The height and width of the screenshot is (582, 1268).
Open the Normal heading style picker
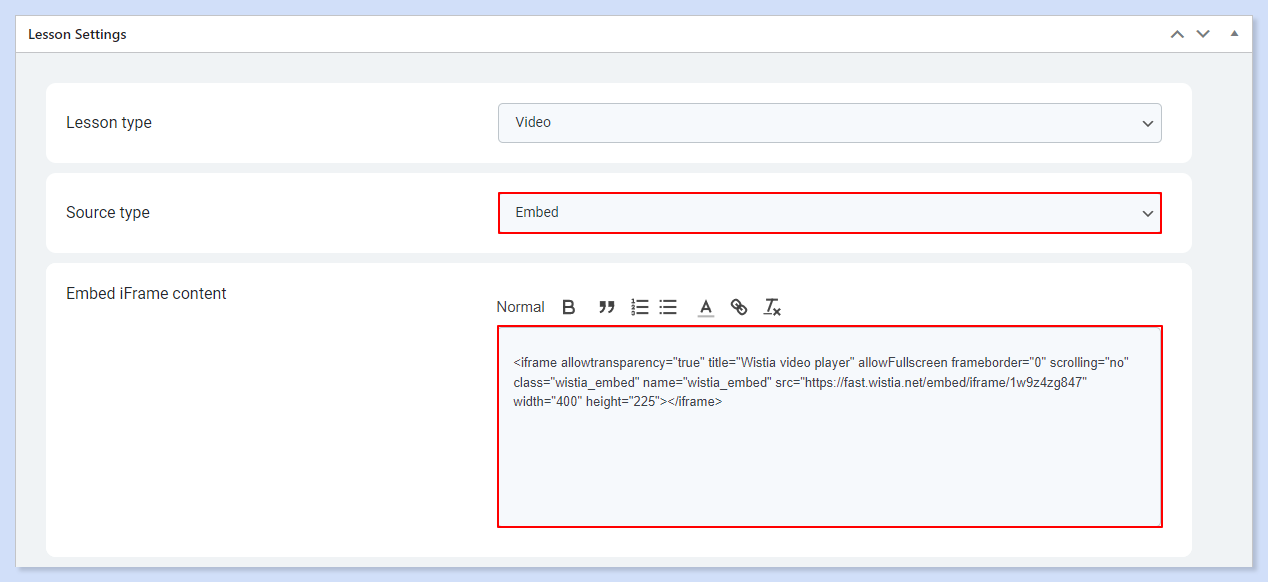[520, 307]
